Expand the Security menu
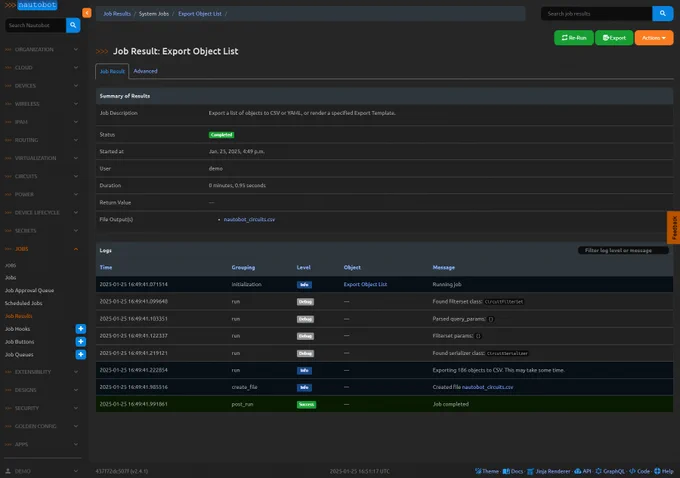680x478 pixels. coord(42,408)
